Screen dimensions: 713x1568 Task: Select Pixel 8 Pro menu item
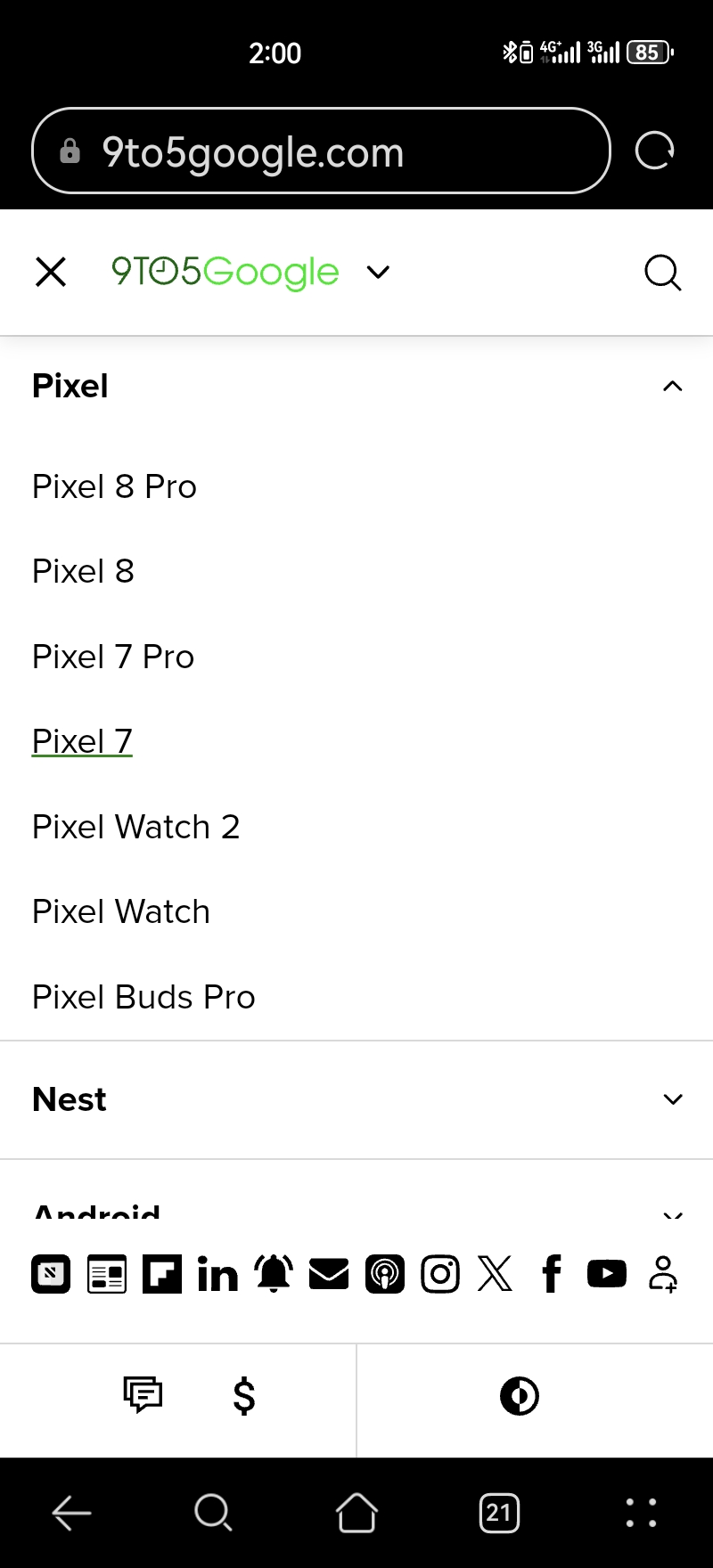point(114,487)
